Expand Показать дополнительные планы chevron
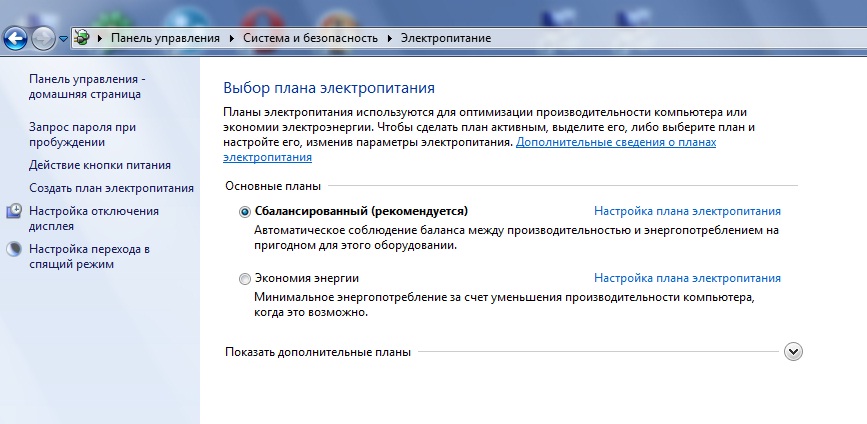The image size is (867, 424). [x=793, y=352]
